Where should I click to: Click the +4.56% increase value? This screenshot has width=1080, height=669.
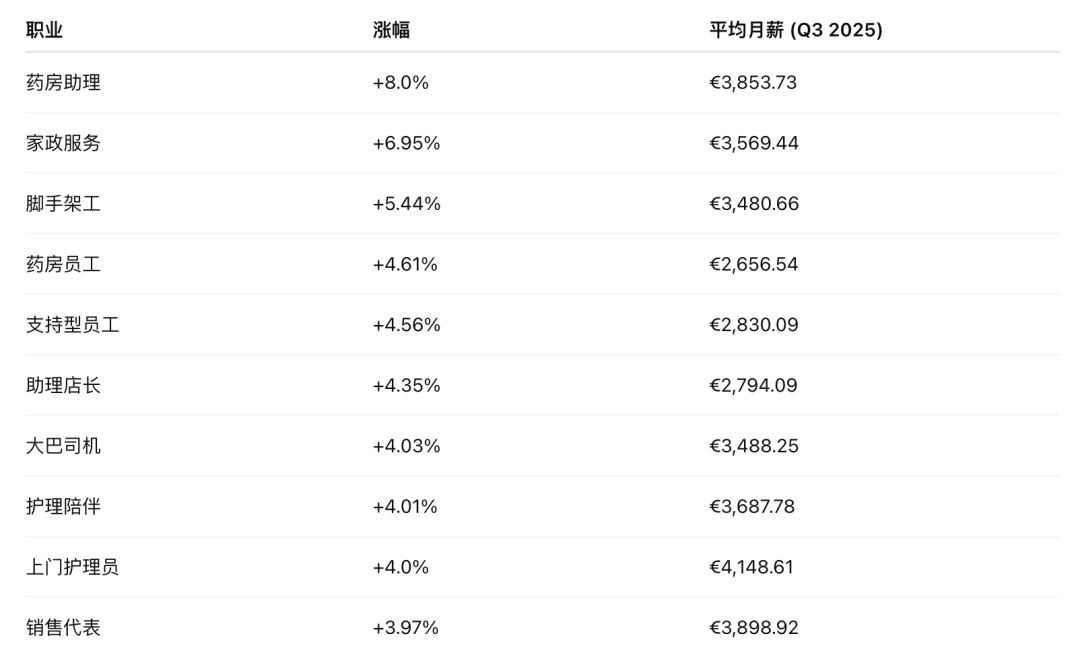pos(406,325)
